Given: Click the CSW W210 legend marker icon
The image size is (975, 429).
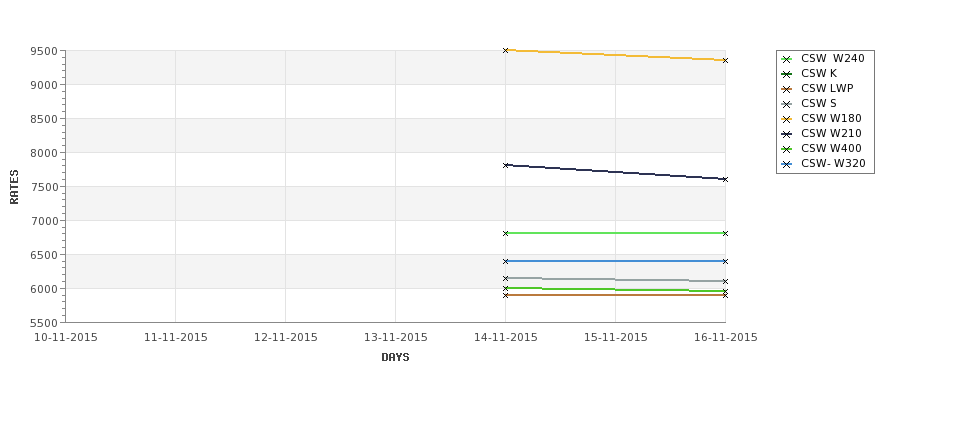Looking at the screenshot, I should (x=787, y=134).
